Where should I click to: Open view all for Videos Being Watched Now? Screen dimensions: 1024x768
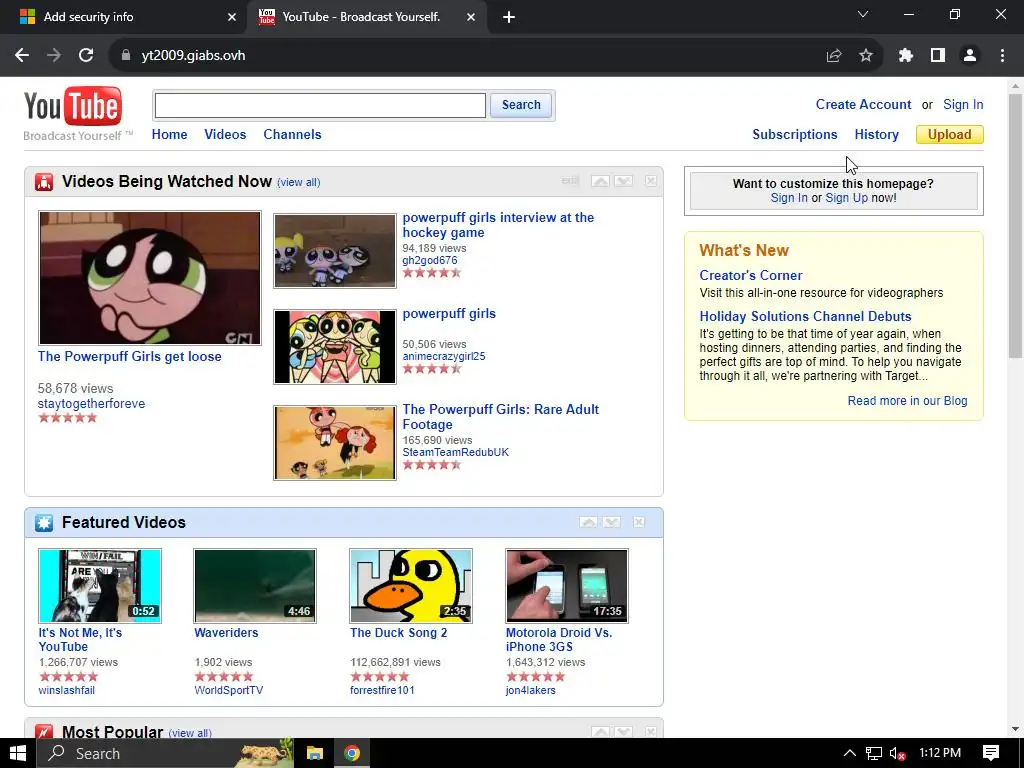(x=298, y=183)
